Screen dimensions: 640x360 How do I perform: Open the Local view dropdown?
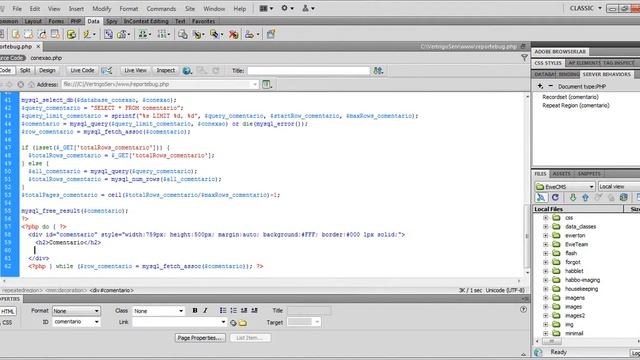[x=619, y=187]
